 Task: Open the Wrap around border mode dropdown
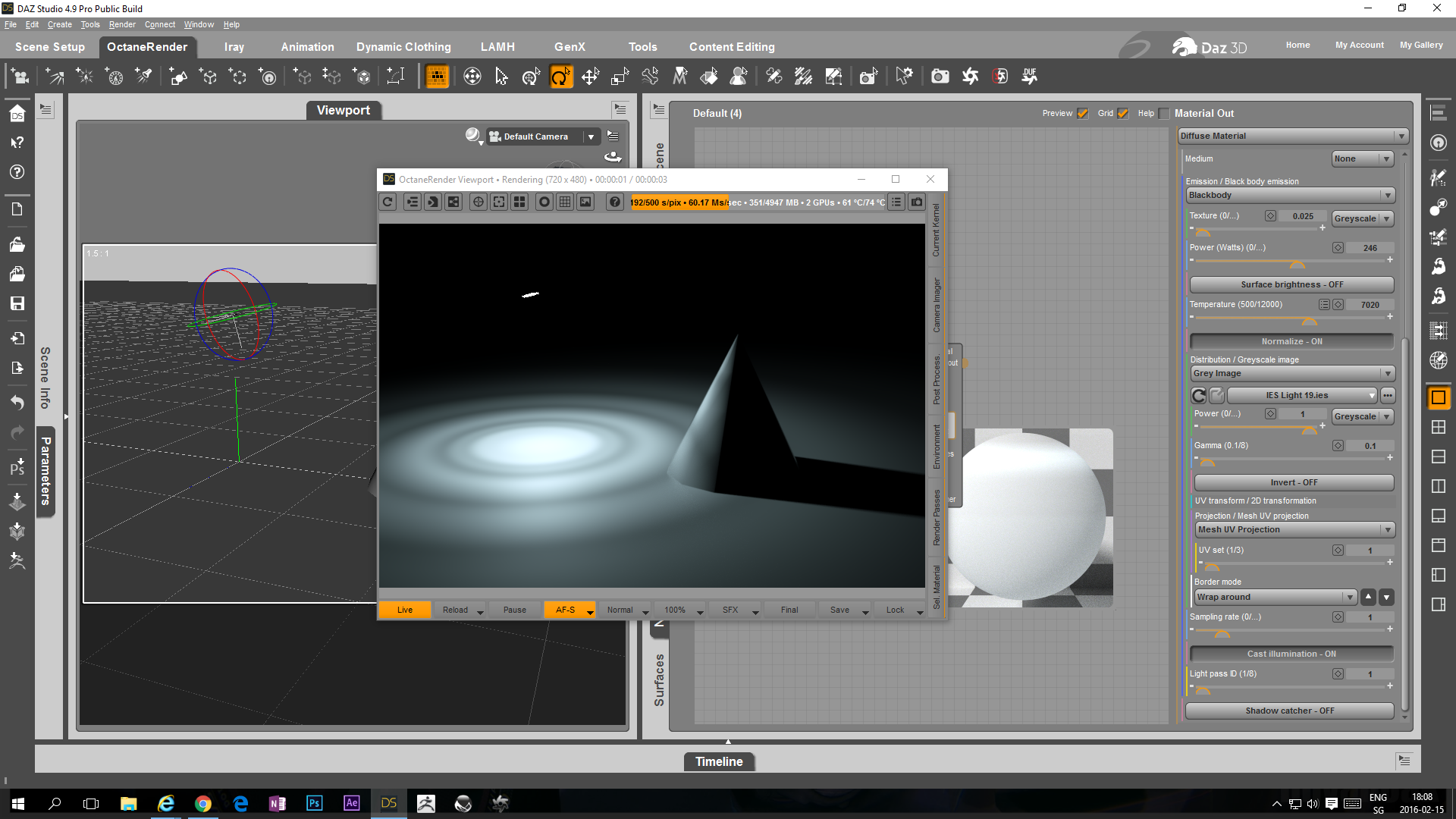1275,598
